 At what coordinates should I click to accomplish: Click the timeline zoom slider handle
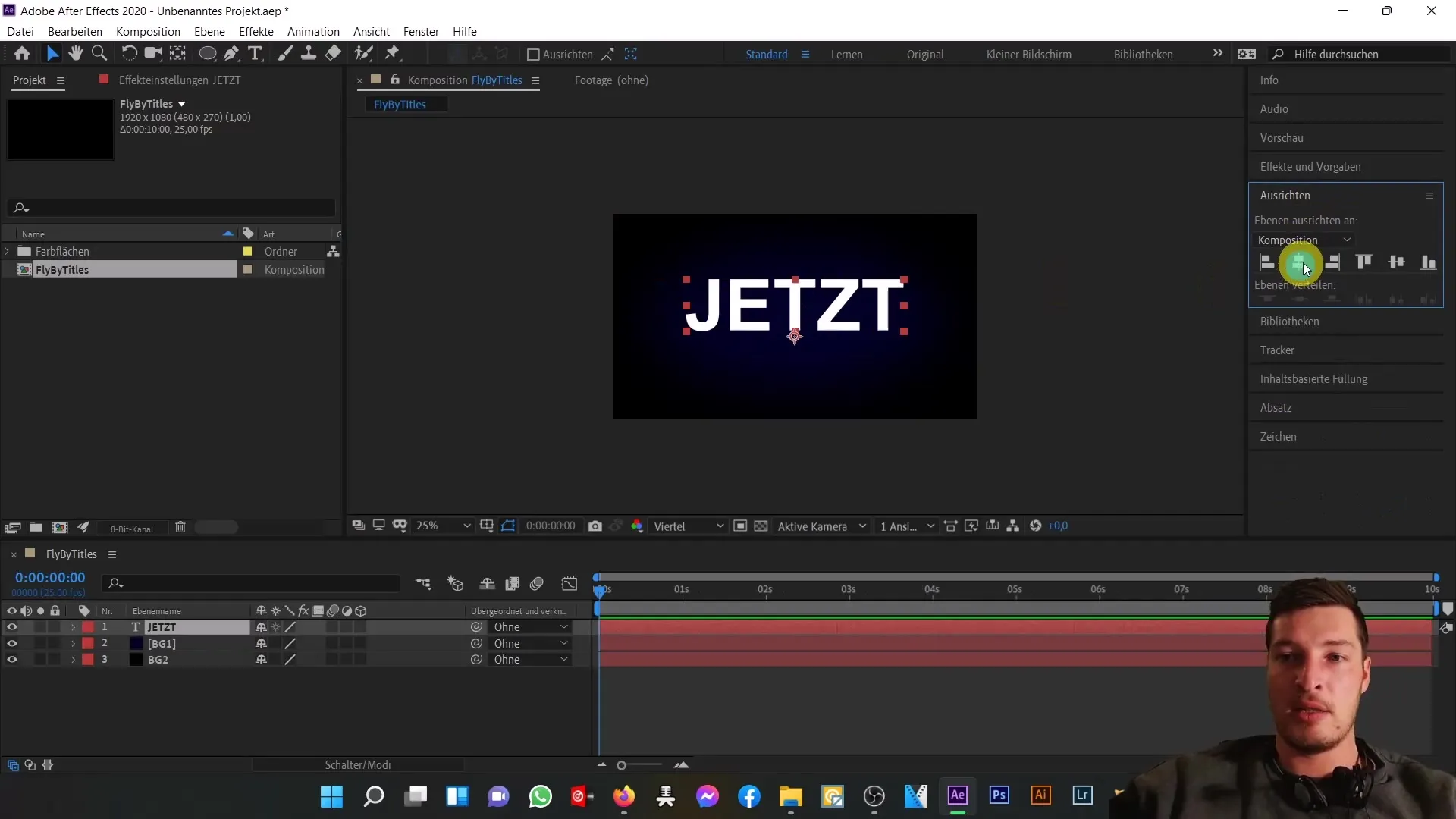(621, 765)
